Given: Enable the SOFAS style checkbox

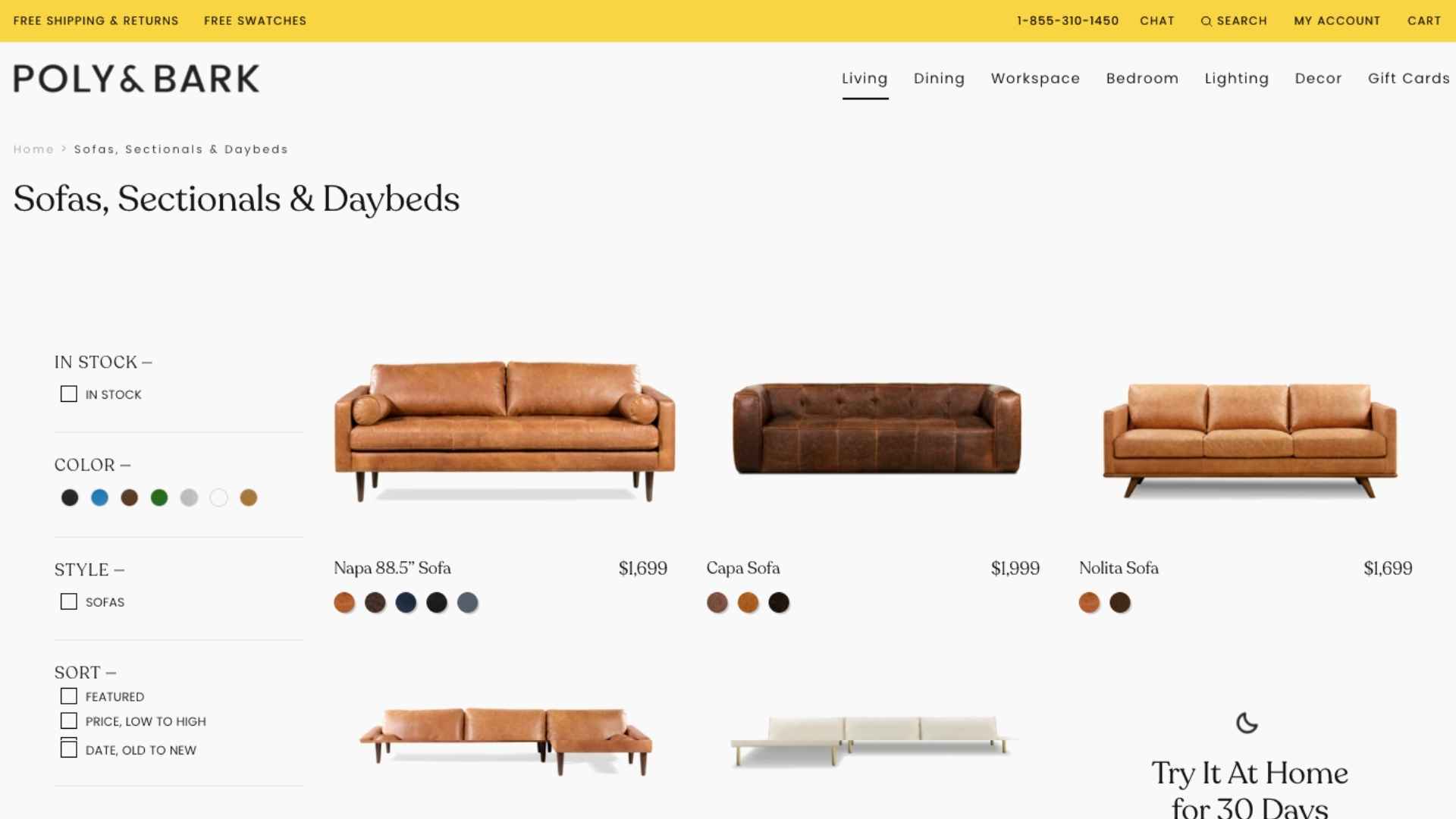Looking at the screenshot, I should point(68,601).
